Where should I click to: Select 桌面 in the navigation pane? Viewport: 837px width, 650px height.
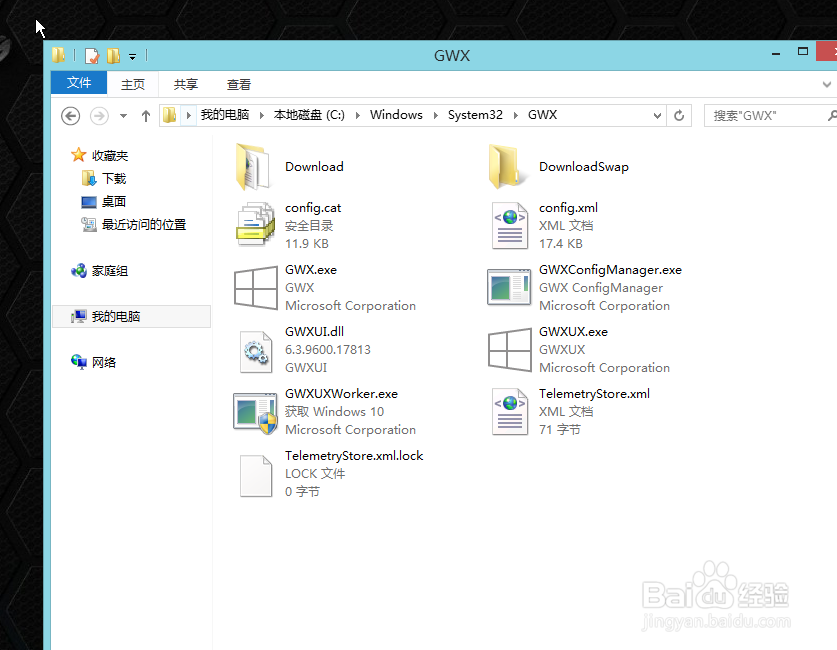pos(112,201)
